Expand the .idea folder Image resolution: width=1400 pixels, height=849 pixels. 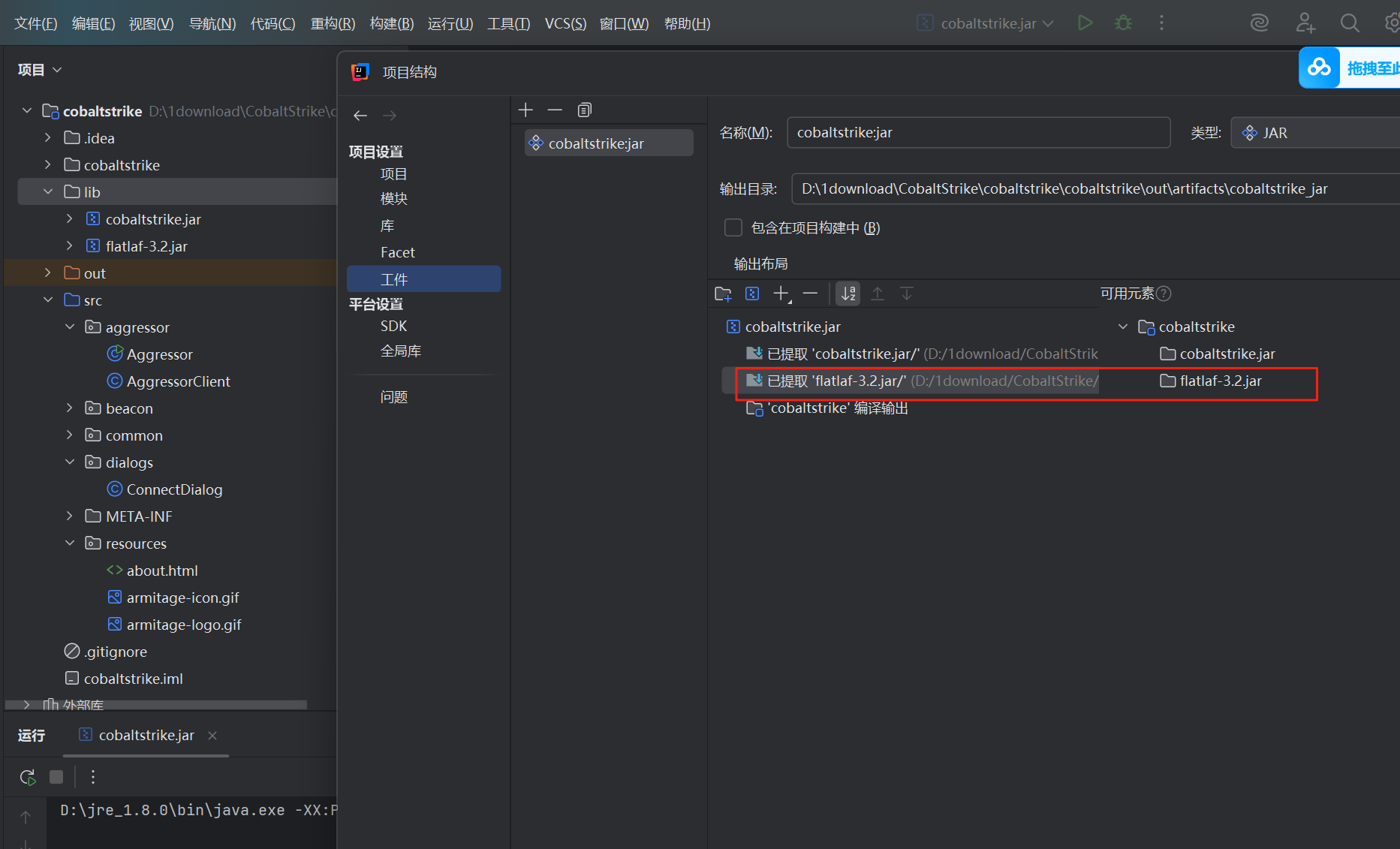tap(48, 138)
